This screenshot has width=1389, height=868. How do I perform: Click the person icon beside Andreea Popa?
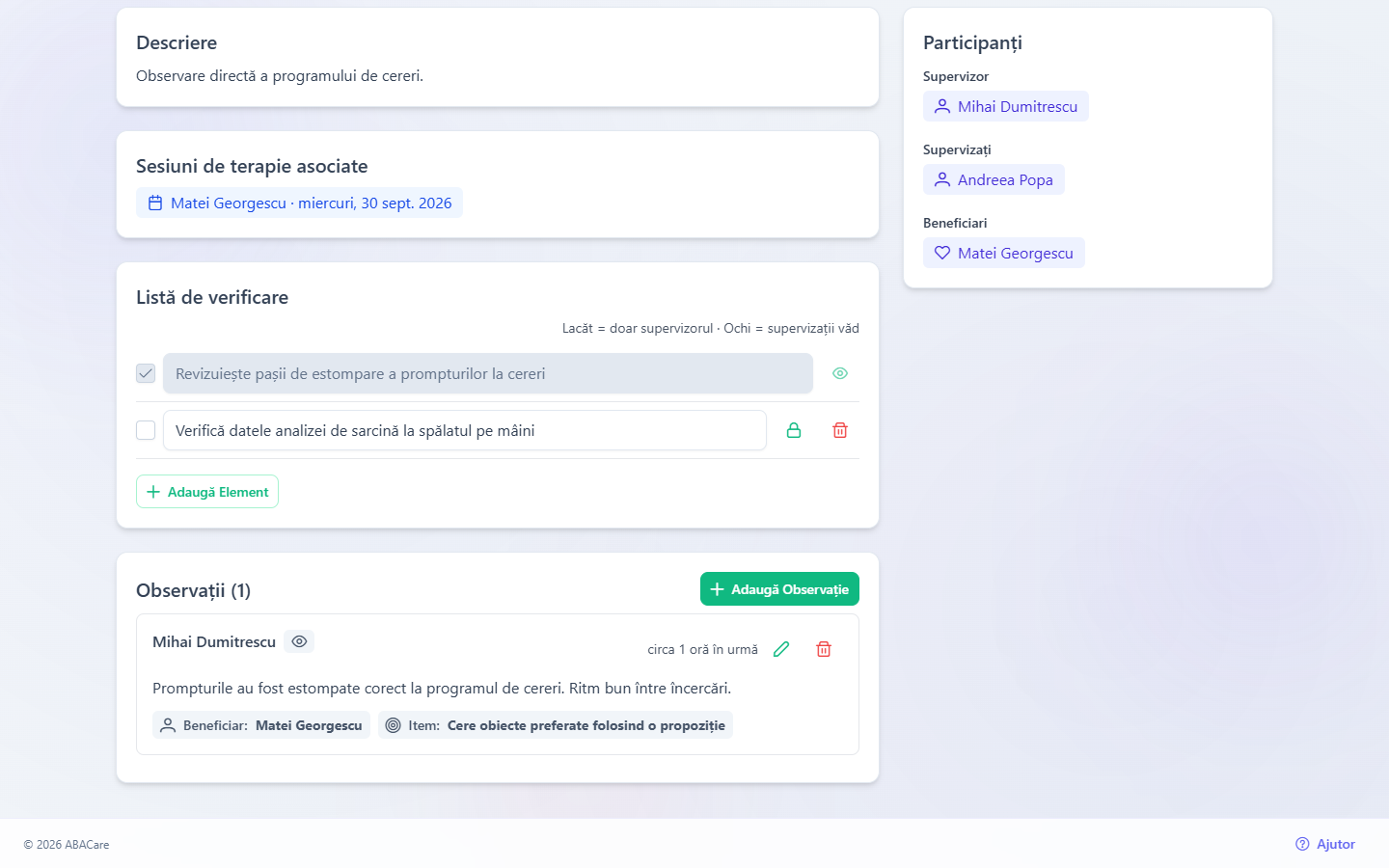click(x=942, y=179)
